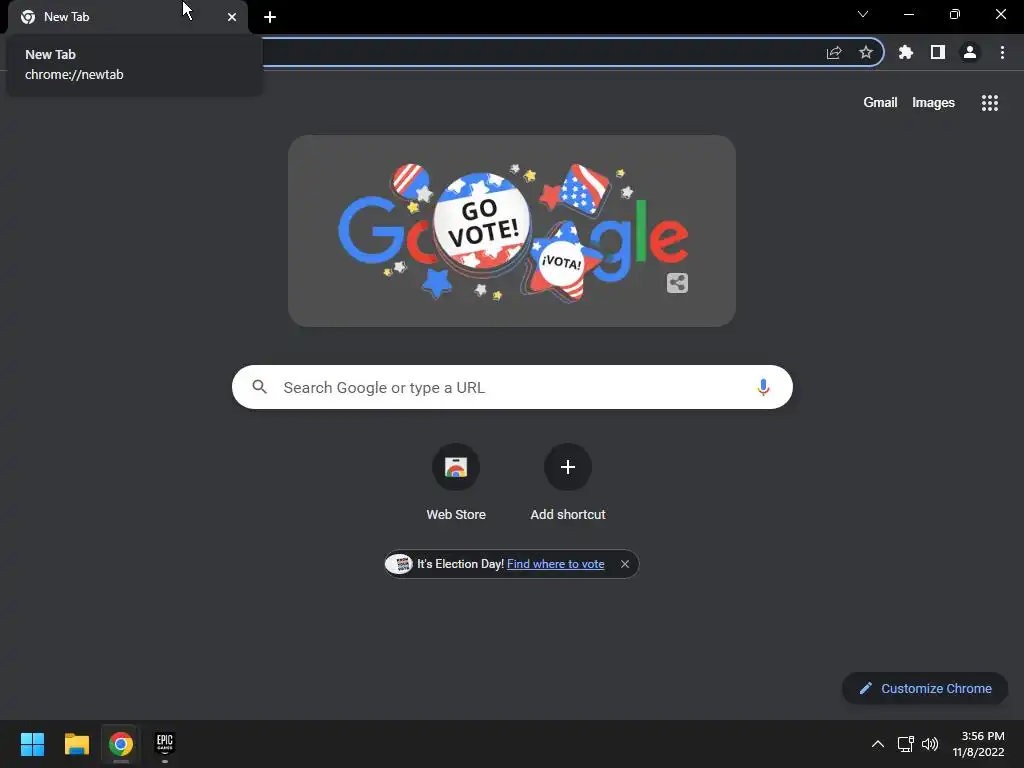This screenshot has height=768, width=1024.
Task: Start voice search with microphone icon
Action: 763,387
